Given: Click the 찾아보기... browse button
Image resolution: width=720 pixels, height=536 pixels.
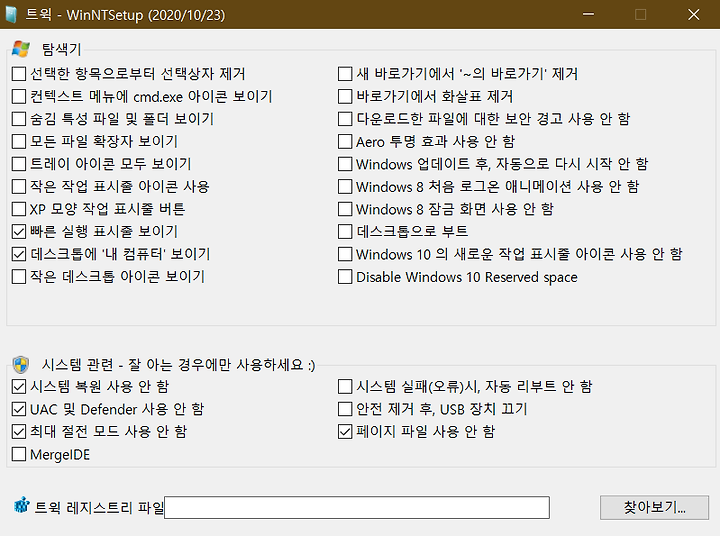Looking at the screenshot, I should [x=654, y=508].
